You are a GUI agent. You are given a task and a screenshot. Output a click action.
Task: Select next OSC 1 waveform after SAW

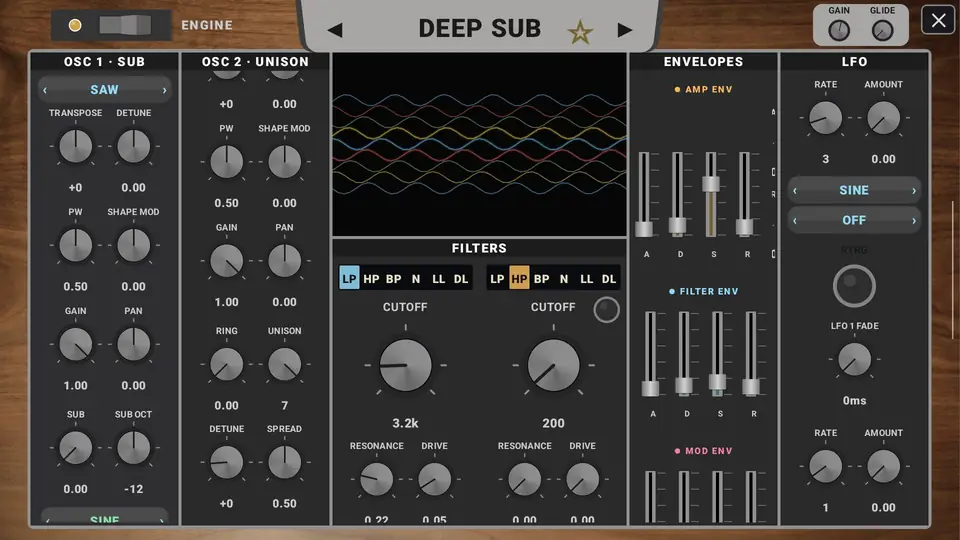pos(164,90)
